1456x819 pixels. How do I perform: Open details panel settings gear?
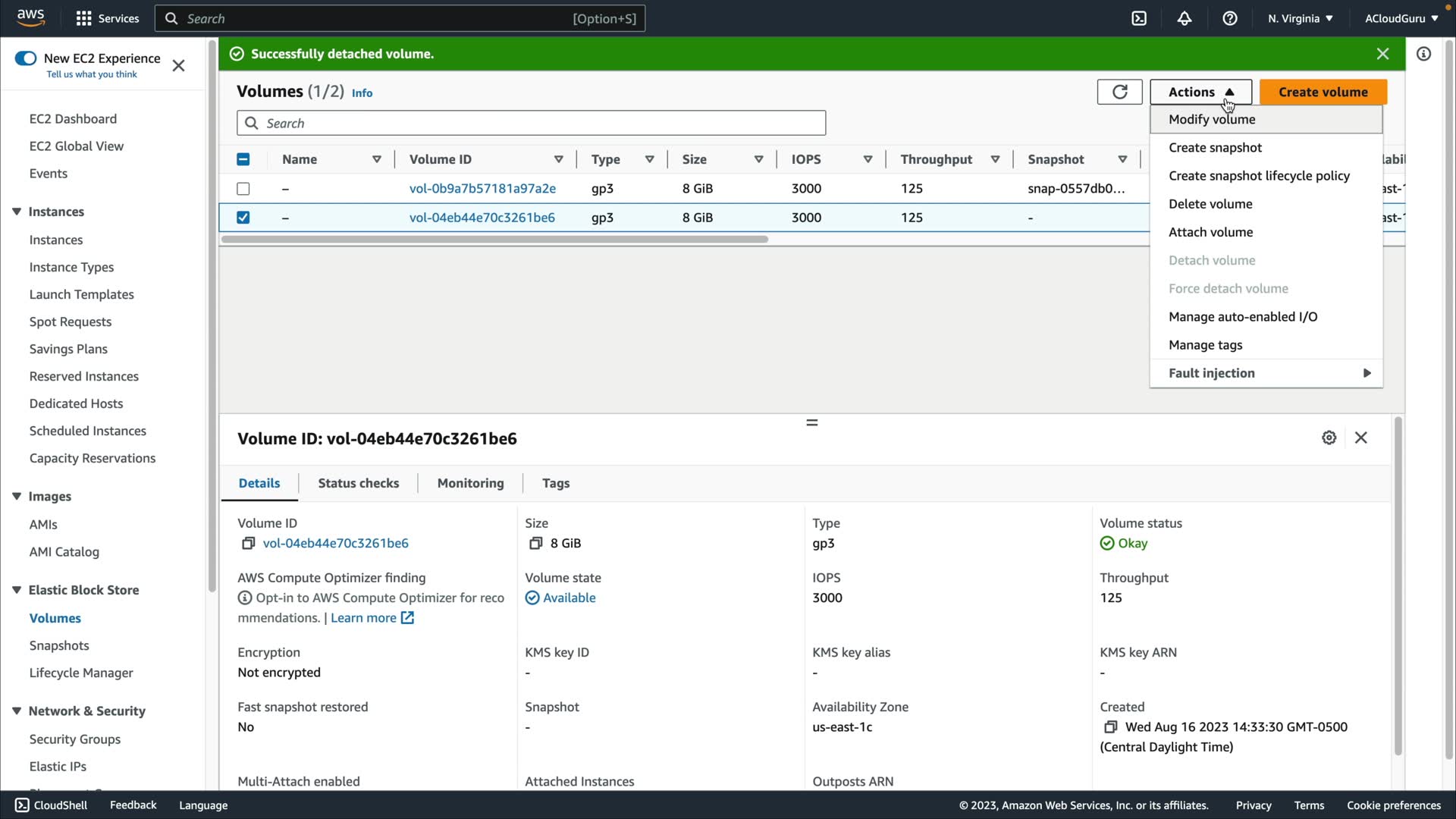coord(1329,438)
